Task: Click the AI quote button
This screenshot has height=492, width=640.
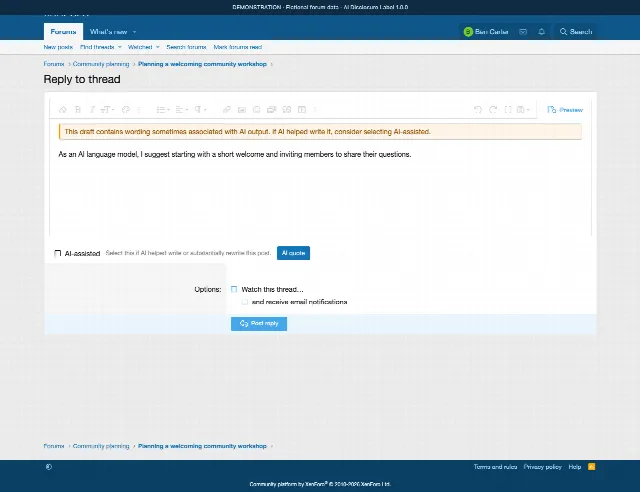Action: (293, 253)
